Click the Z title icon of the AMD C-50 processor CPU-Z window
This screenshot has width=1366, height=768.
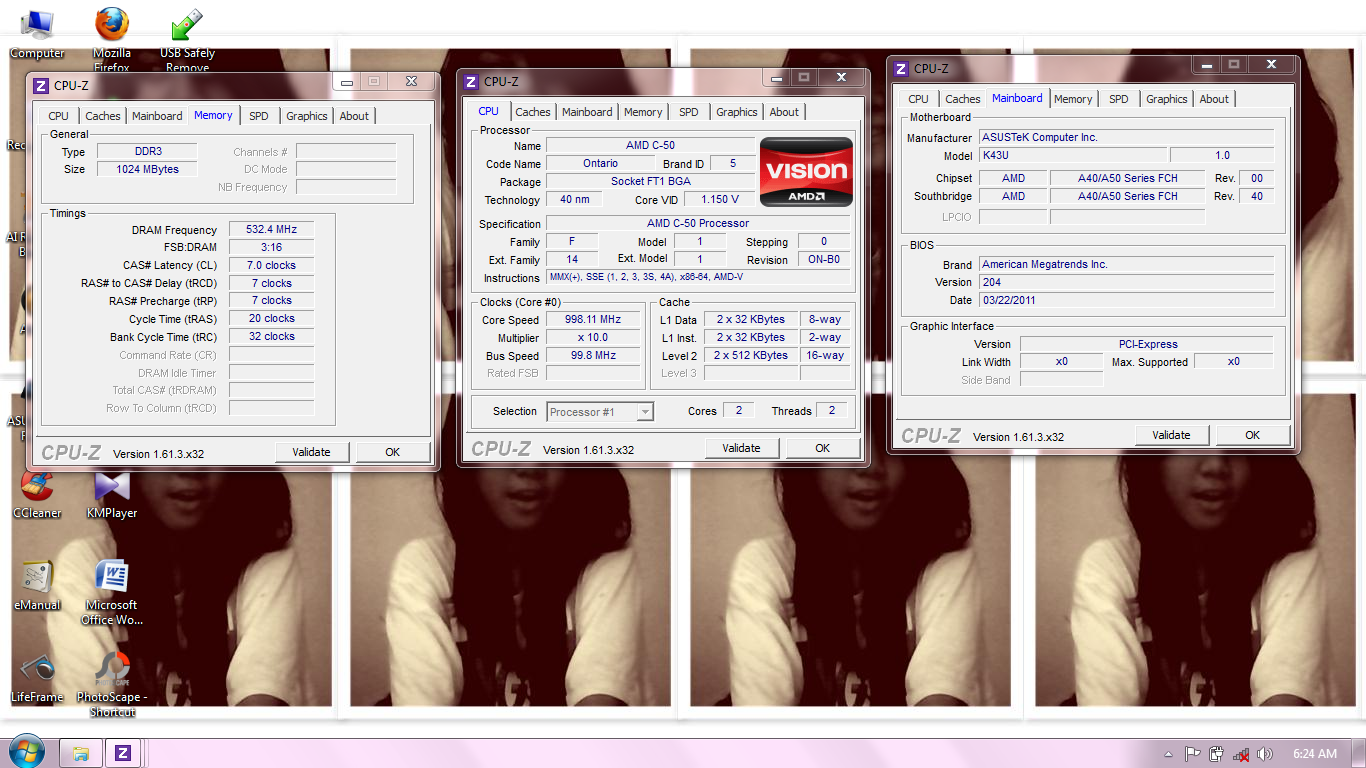tap(471, 82)
